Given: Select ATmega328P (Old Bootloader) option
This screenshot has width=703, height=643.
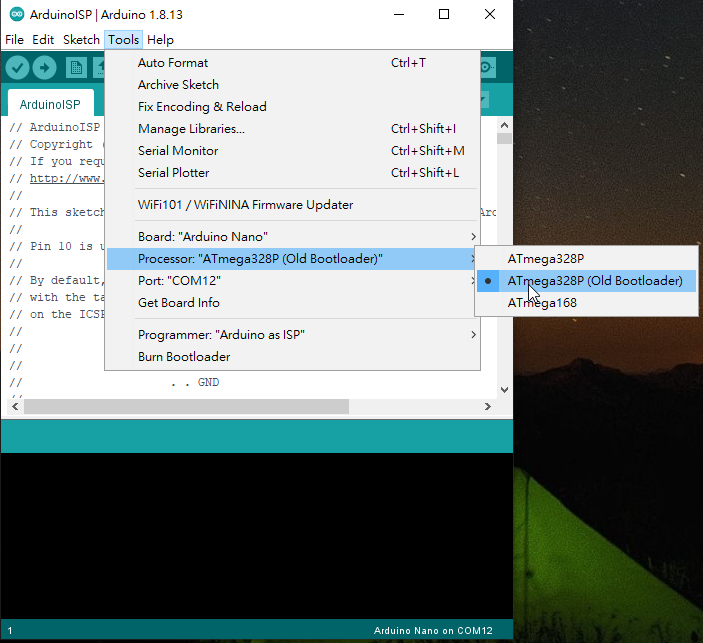Looking at the screenshot, I should 594,281.
